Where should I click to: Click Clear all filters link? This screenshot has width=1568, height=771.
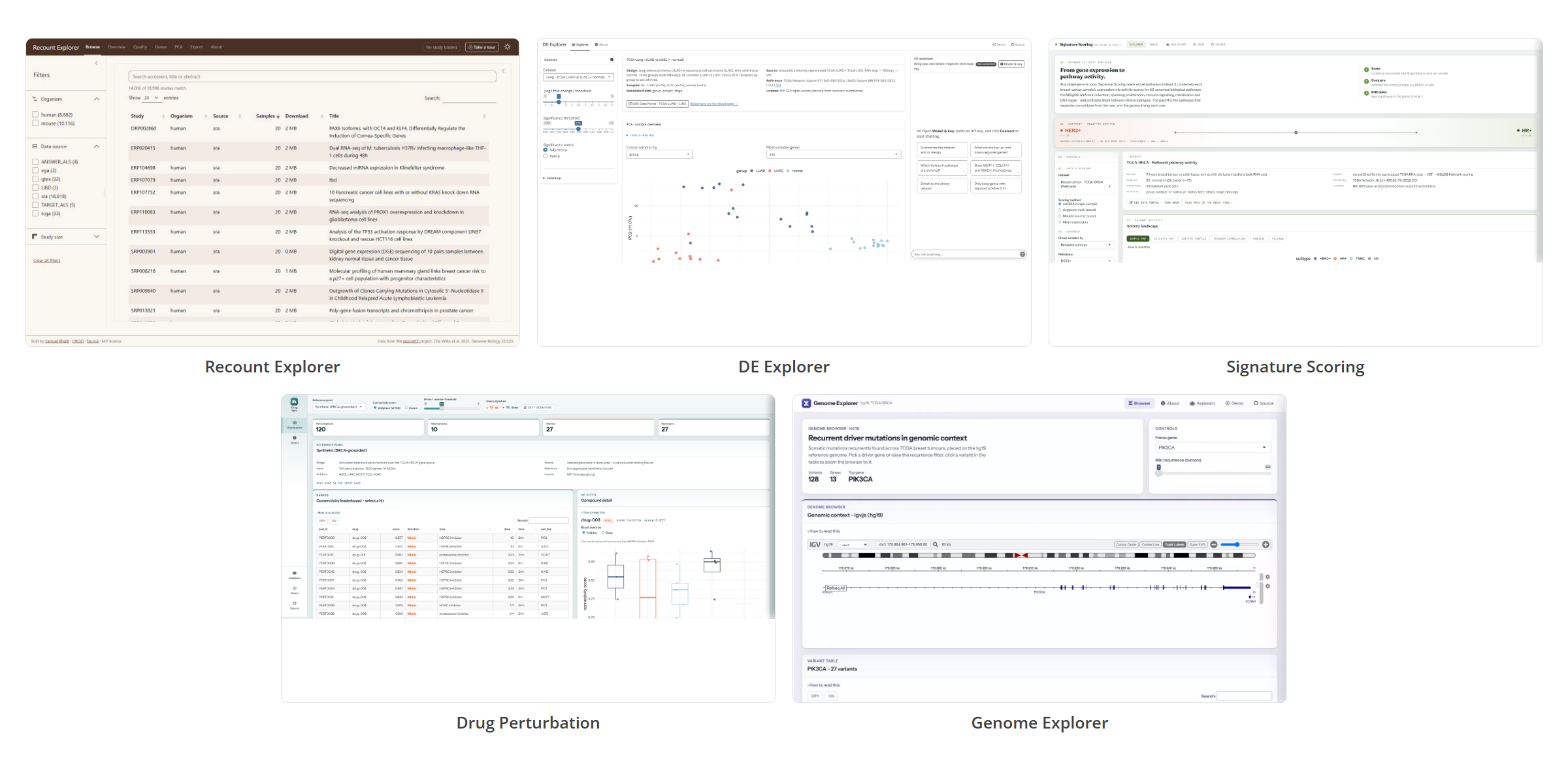click(47, 261)
